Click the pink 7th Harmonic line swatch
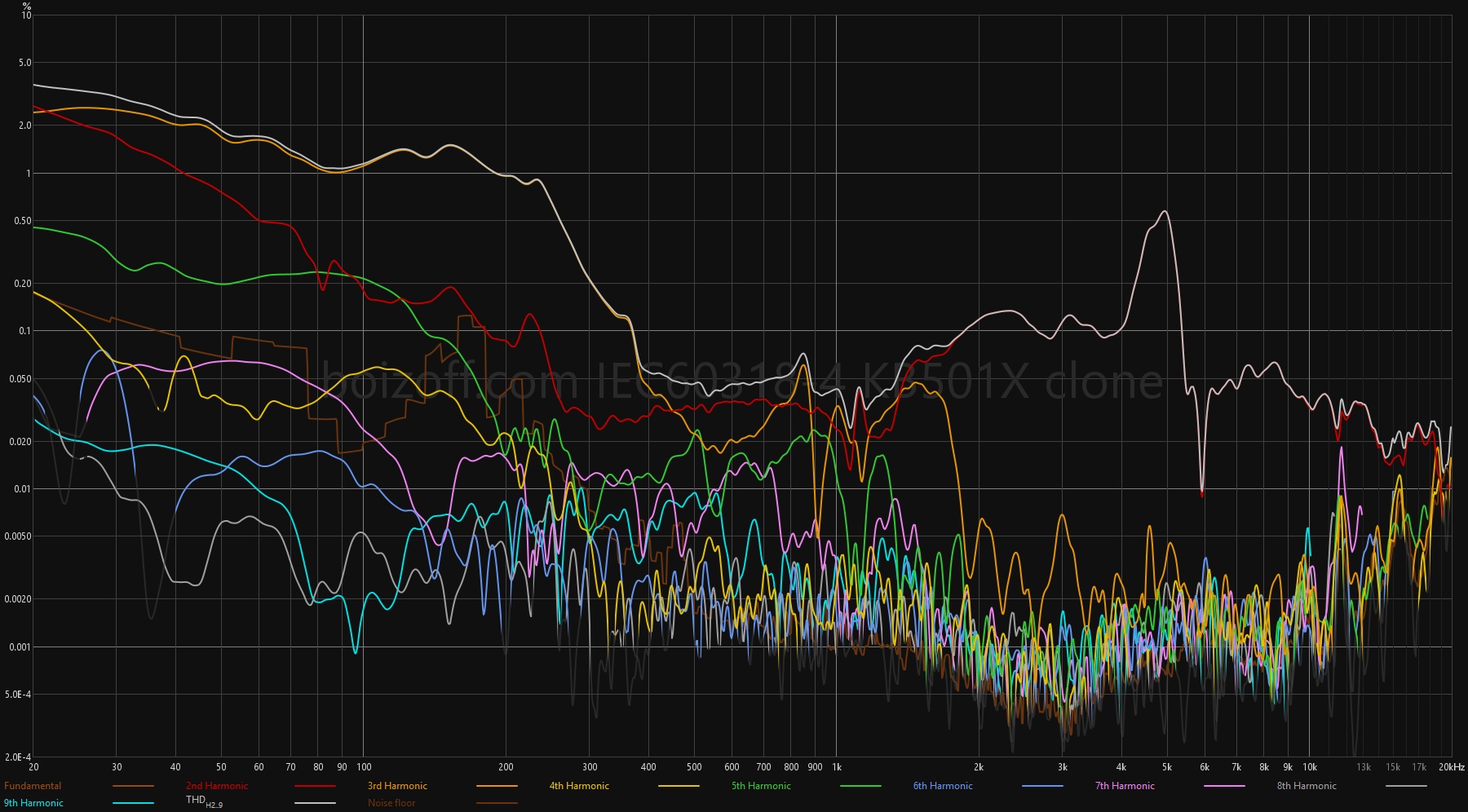The image size is (1468, 812). pyautogui.click(x=1224, y=787)
